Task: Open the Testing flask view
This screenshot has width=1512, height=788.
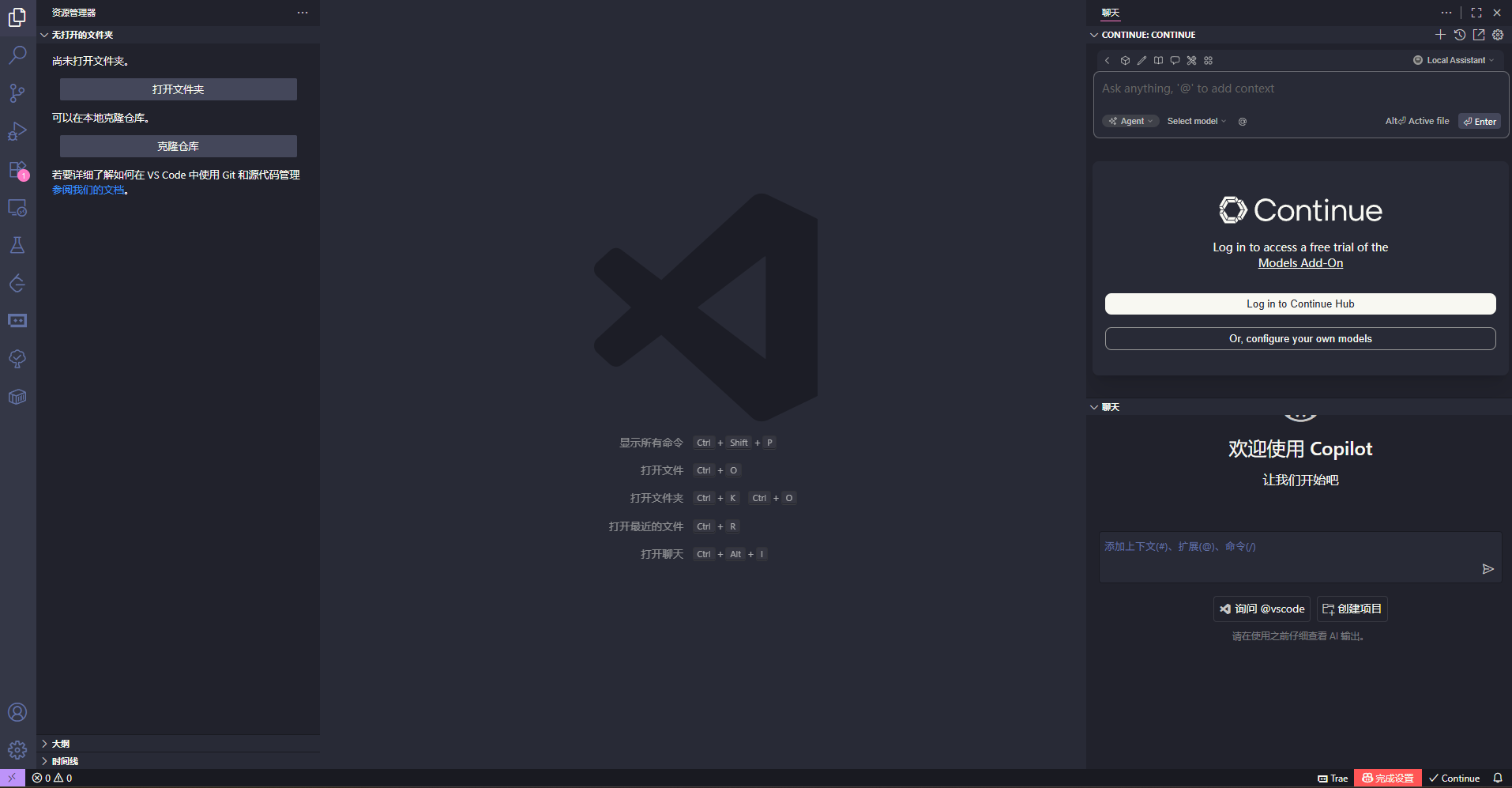Action: (x=17, y=245)
